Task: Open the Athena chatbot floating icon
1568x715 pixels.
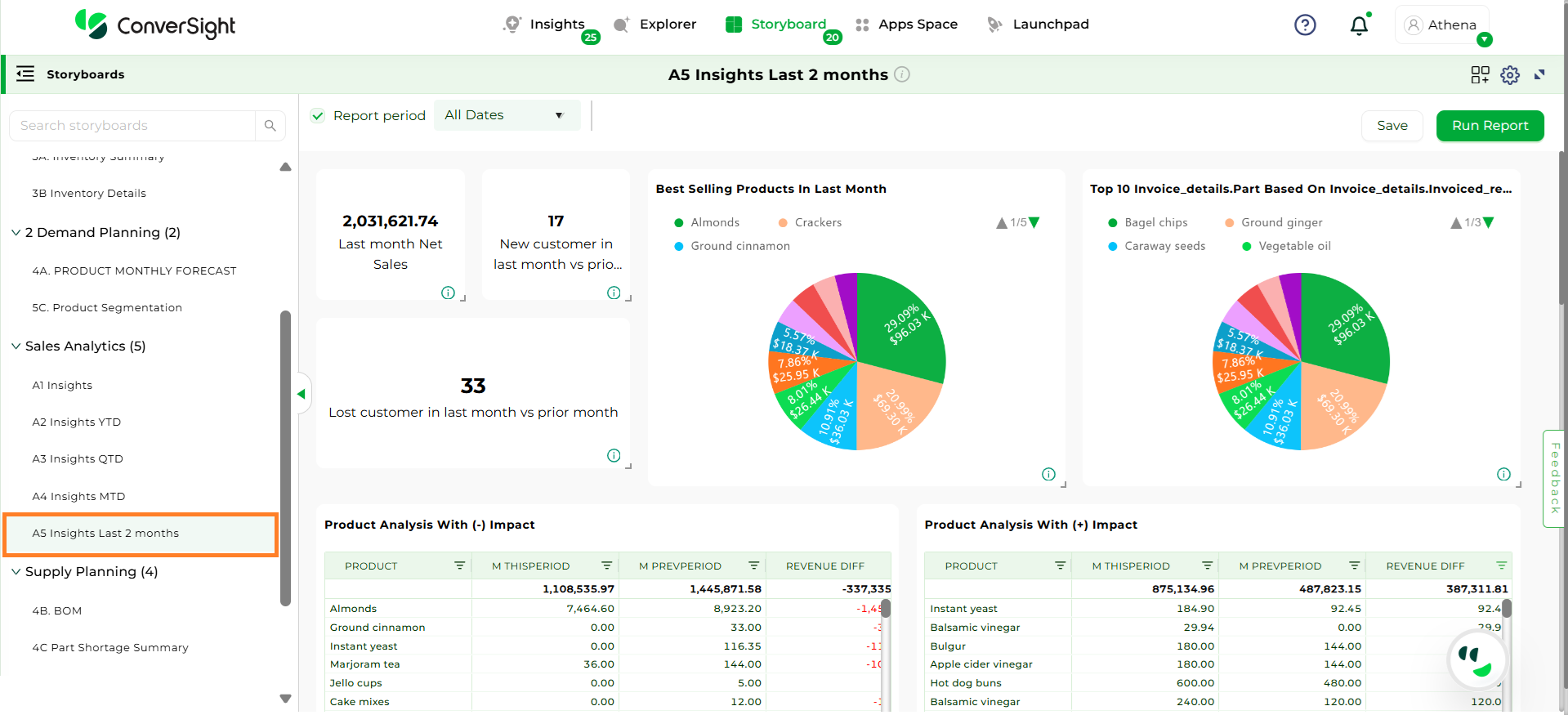Action: (x=1477, y=661)
